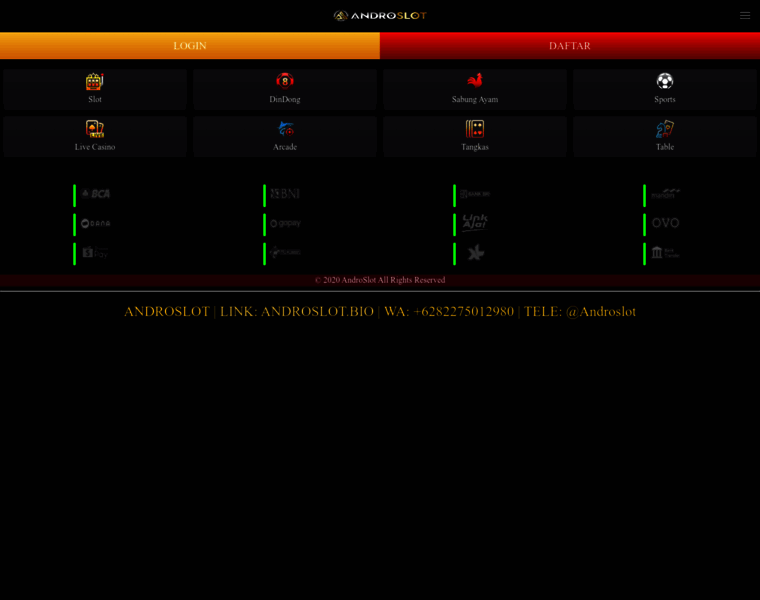Select the BCA bank logo
The height and width of the screenshot is (600, 760).
coord(96,194)
